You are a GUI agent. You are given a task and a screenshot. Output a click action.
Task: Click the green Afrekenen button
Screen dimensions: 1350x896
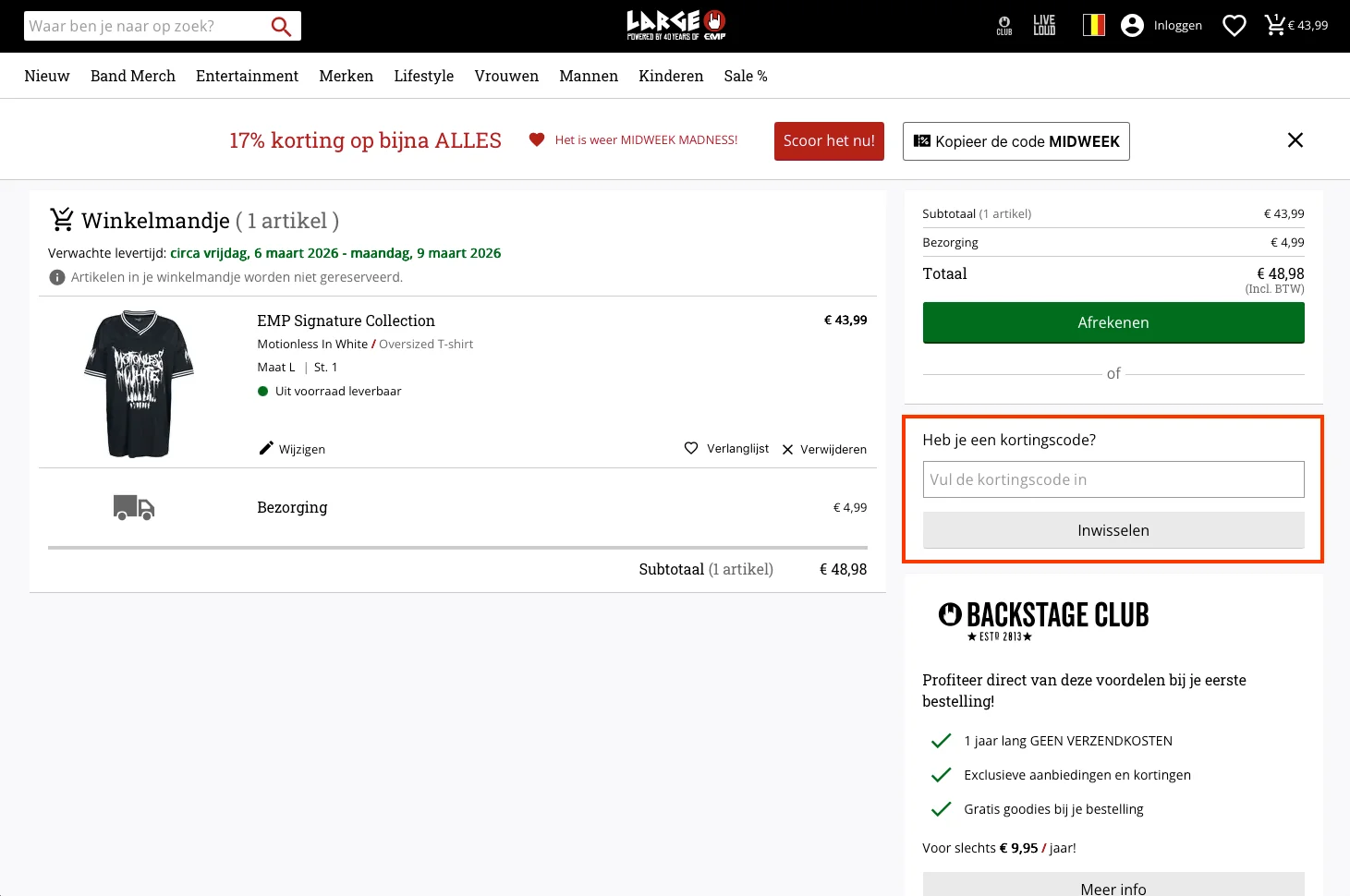click(1113, 322)
